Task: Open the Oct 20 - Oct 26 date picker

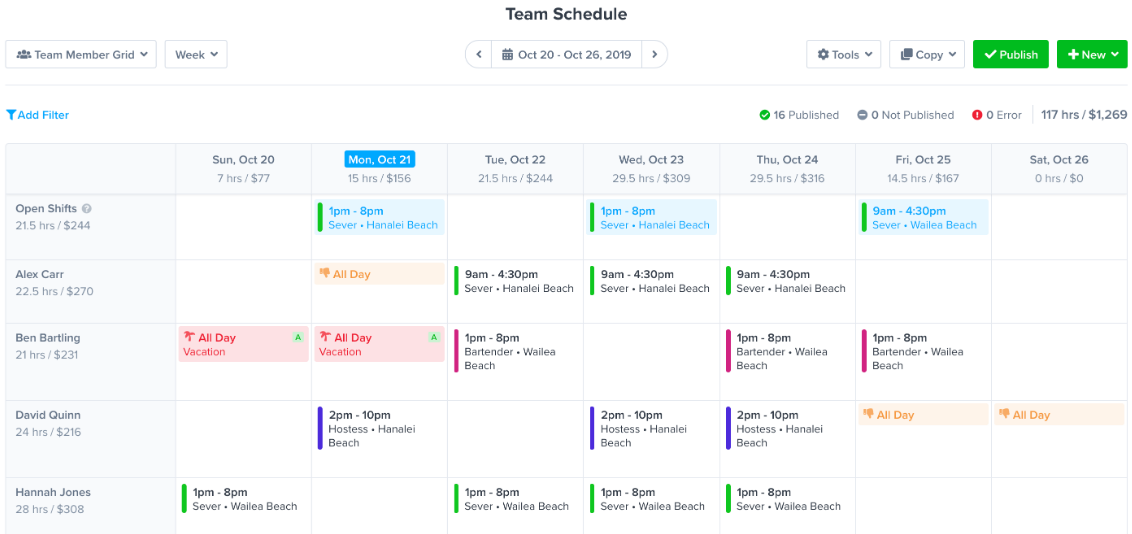Action: 567,55
